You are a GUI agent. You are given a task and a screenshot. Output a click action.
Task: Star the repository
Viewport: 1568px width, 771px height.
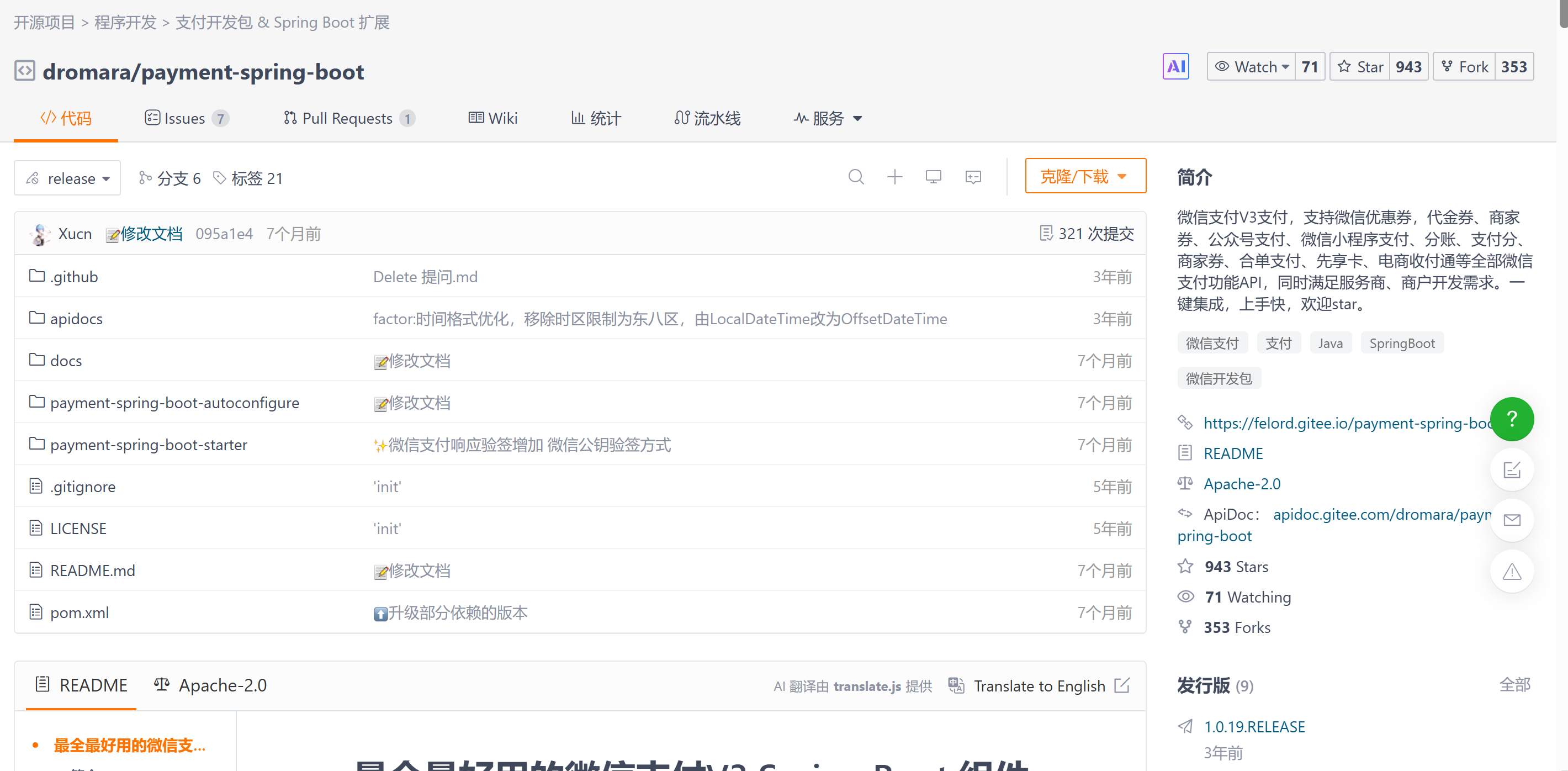click(x=1360, y=66)
